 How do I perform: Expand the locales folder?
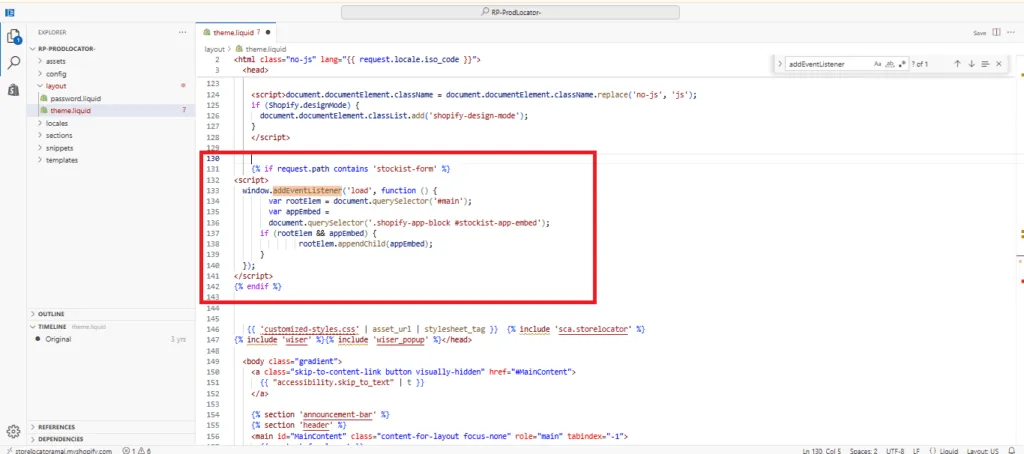(x=57, y=123)
